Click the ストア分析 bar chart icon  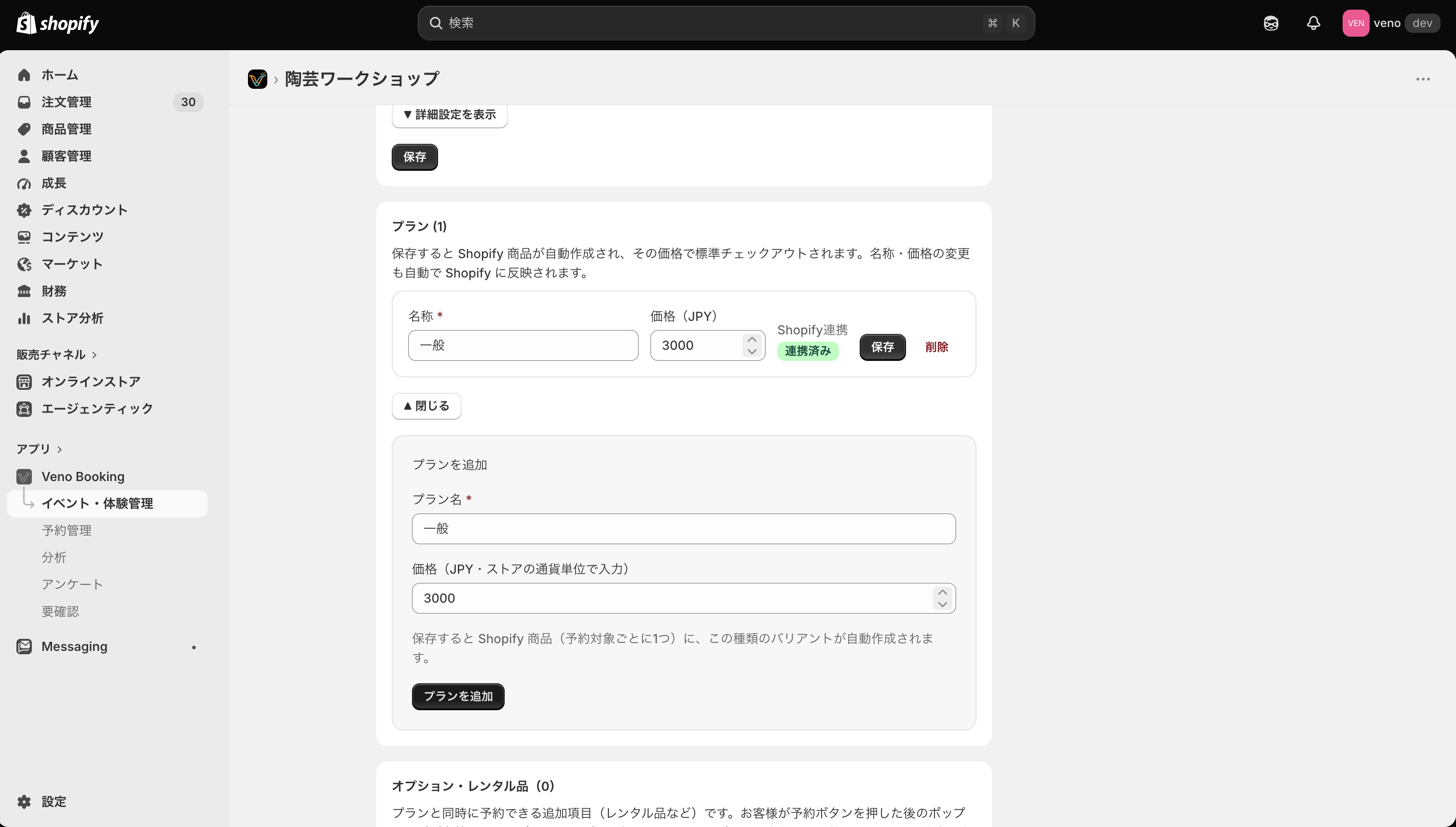coord(24,318)
